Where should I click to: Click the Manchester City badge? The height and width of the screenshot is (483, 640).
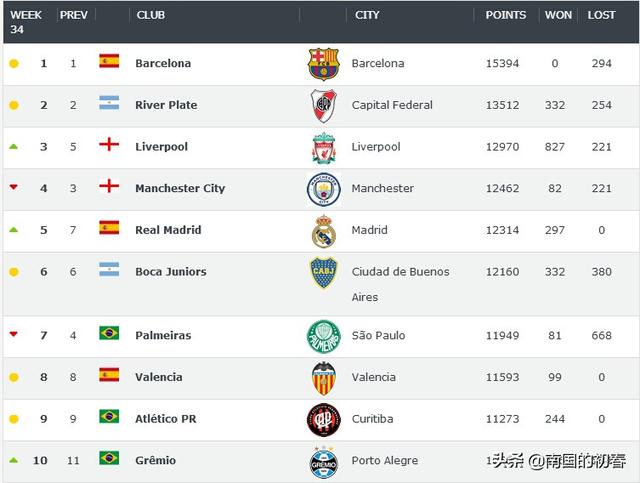pyautogui.click(x=324, y=189)
